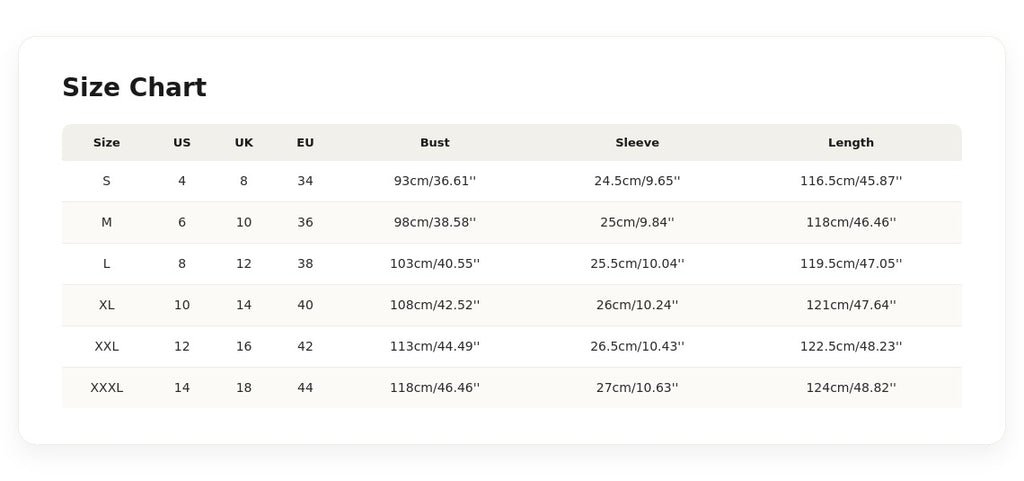Screen dimensions: 1024x481
Task: Select length value 124cm/48.82''
Action: tap(851, 388)
